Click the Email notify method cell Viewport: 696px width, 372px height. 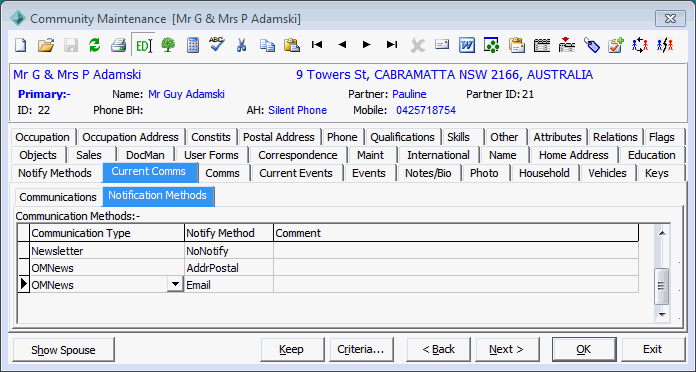pos(229,285)
